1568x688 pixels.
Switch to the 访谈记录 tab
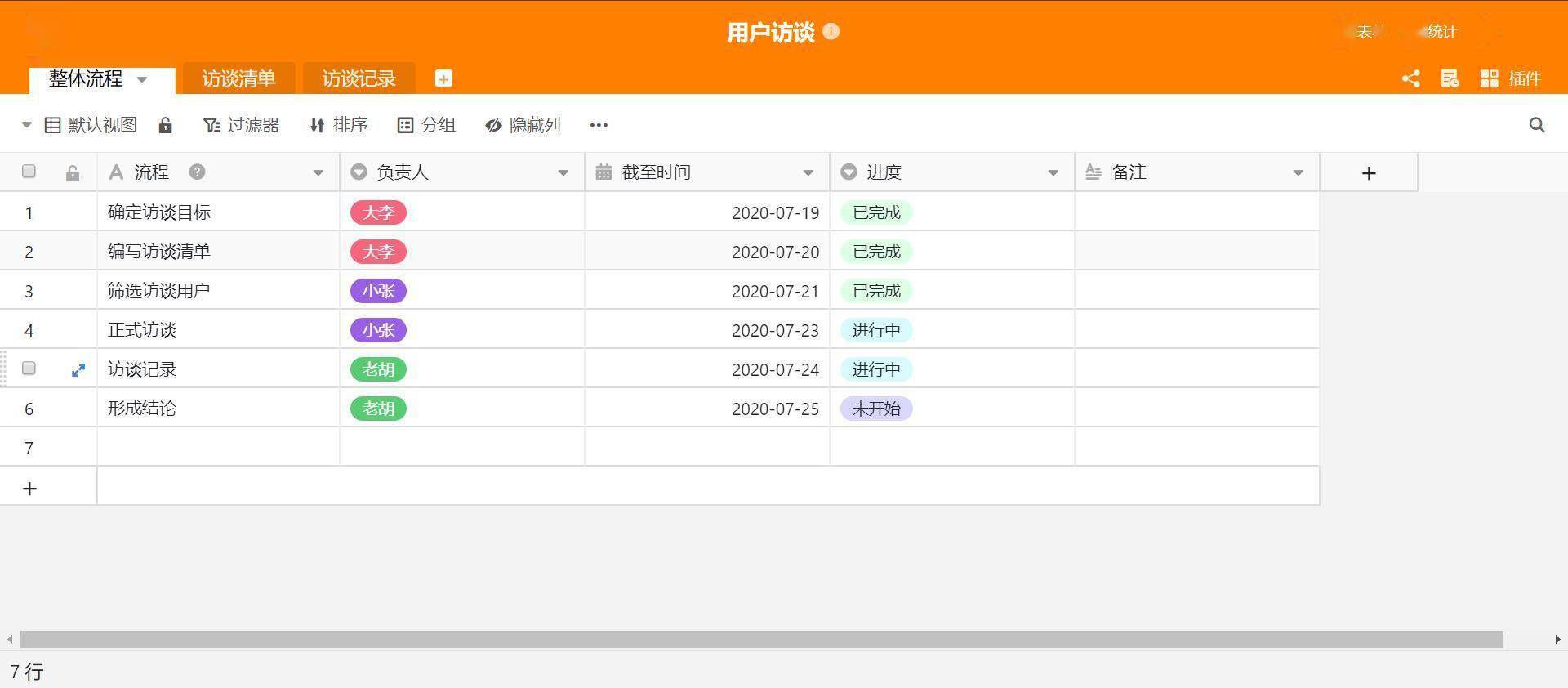coord(359,78)
